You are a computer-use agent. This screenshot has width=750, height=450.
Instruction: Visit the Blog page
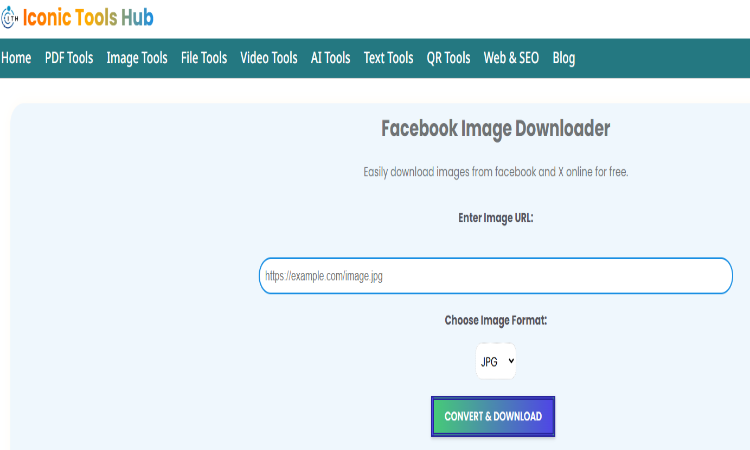click(x=564, y=58)
